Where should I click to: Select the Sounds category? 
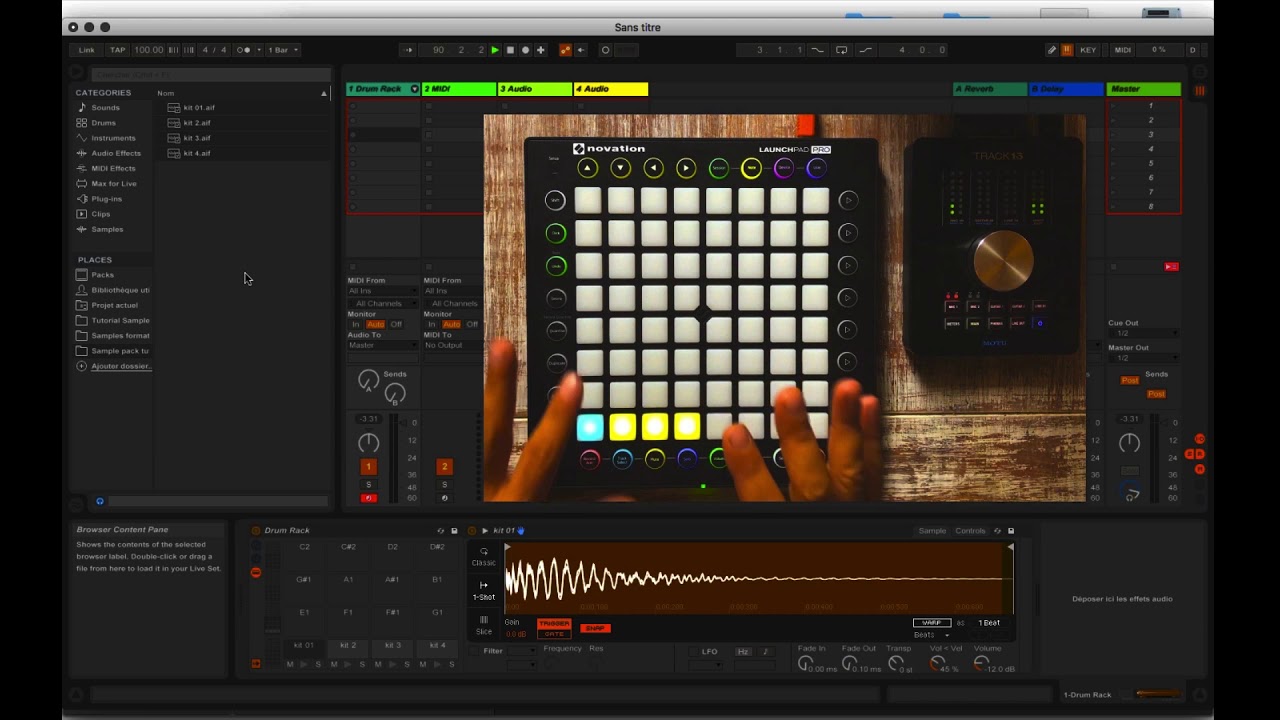pyautogui.click(x=105, y=108)
